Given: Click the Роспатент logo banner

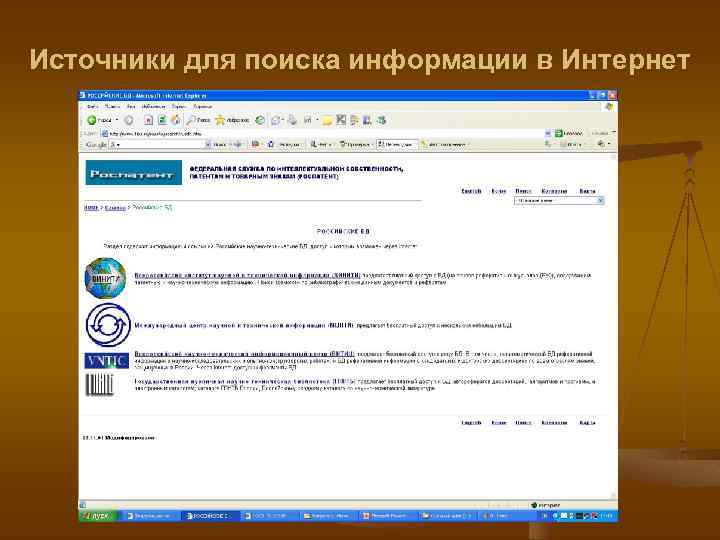Looking at the screenshot, I should click(x=134, y=173).
